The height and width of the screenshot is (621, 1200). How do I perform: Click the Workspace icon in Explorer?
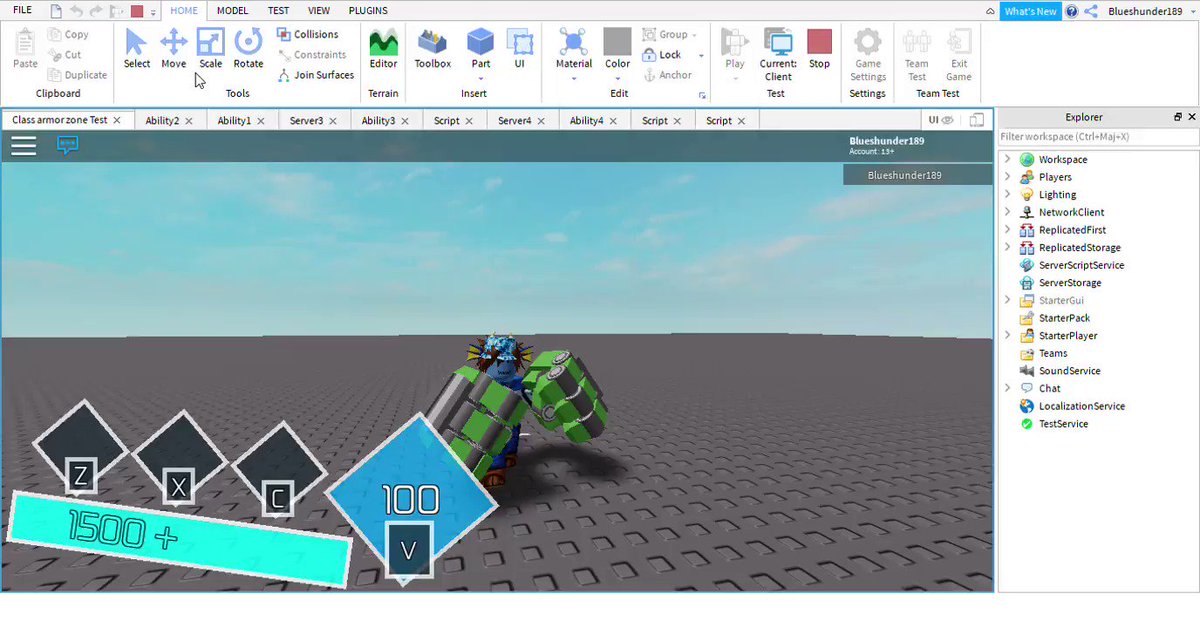point(1027,160)
